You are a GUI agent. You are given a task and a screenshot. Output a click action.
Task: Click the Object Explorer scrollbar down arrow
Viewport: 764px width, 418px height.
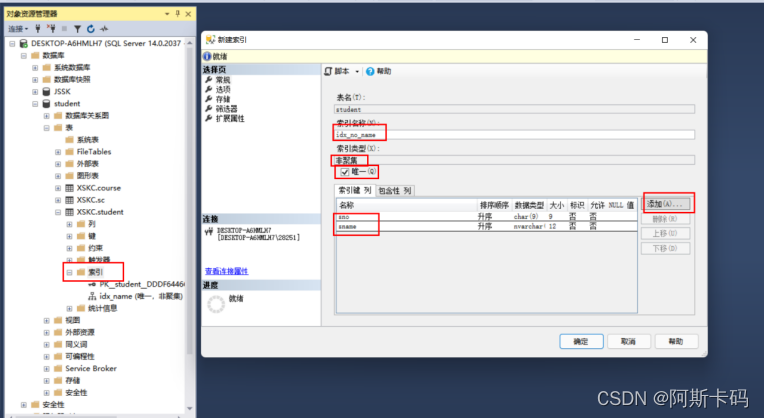point(190,409)
